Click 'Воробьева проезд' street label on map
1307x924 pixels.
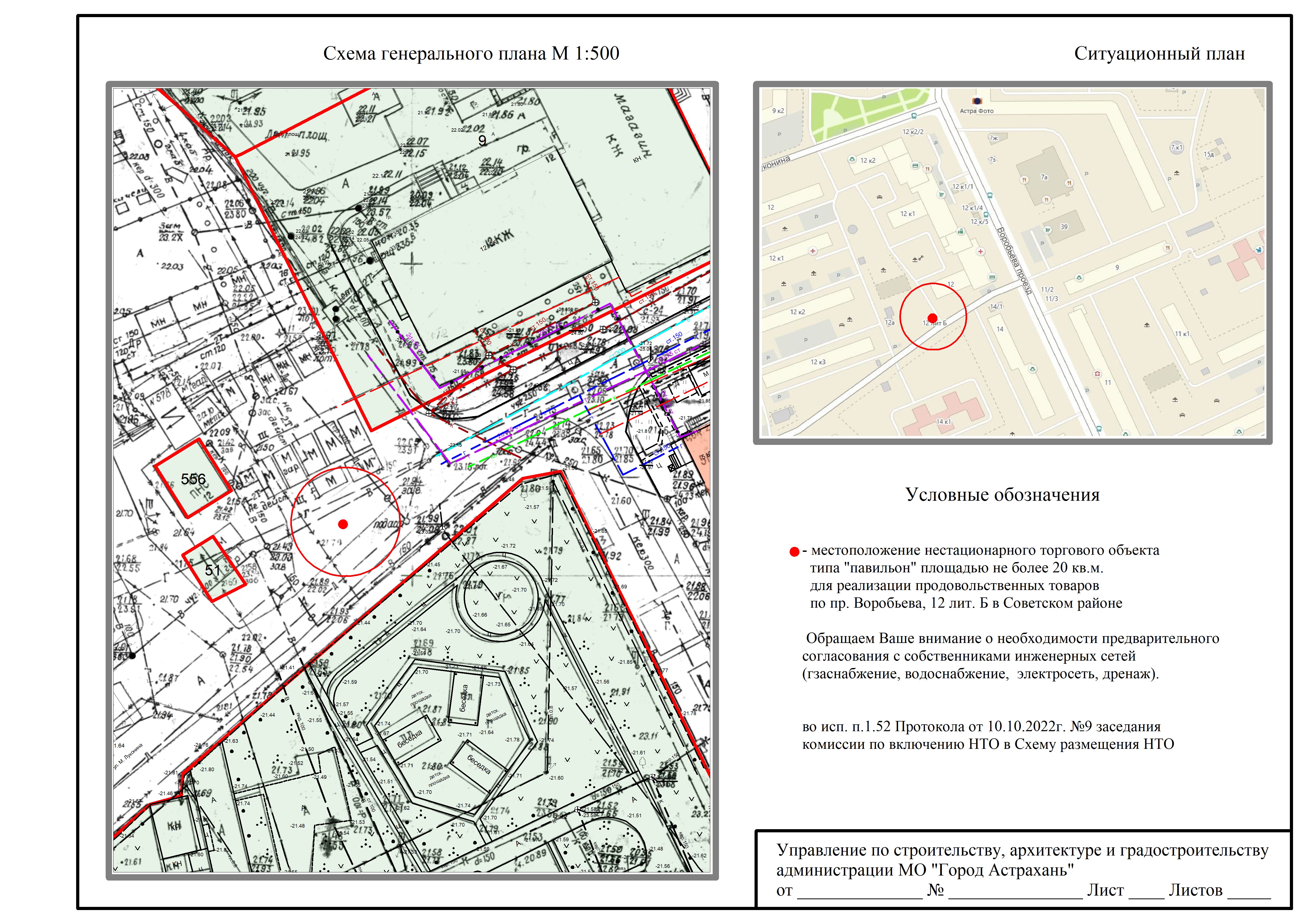click(x=1014, y=261)
